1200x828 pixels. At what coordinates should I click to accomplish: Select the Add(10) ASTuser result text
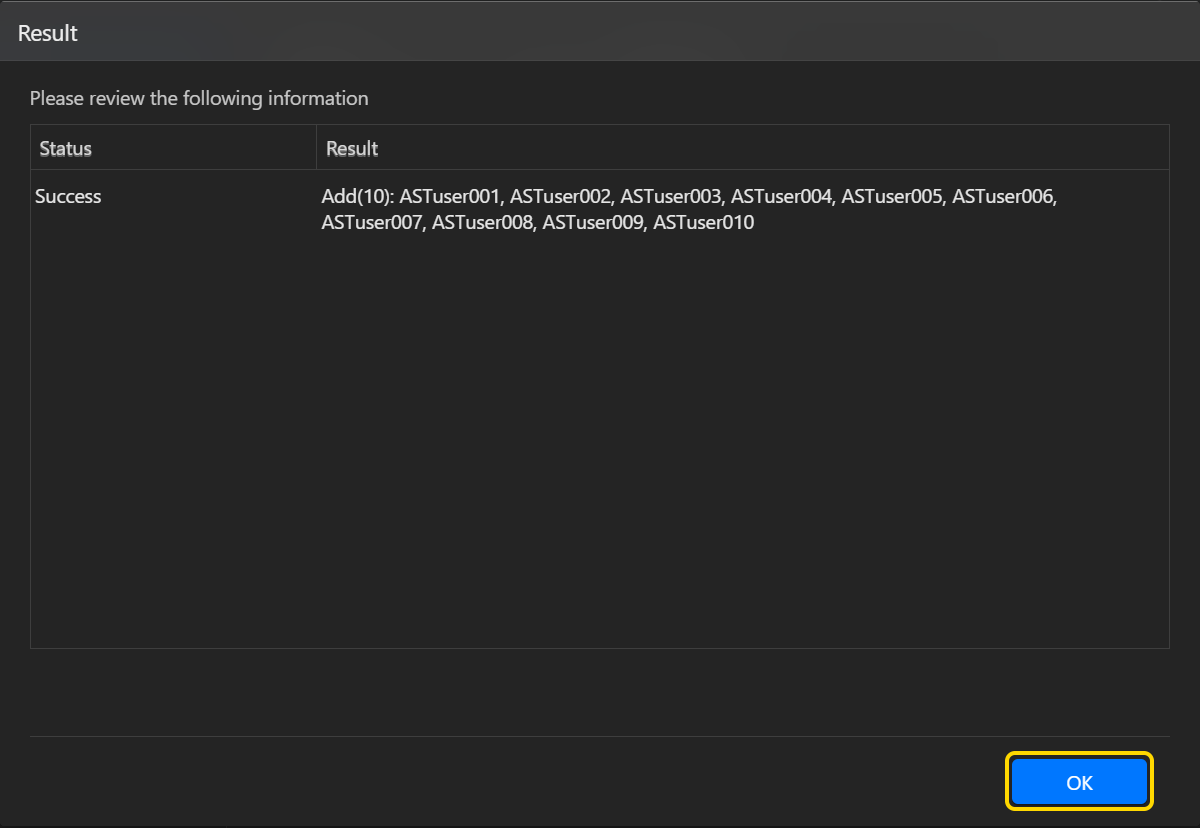pyautogui.click(x=689, y=210)
